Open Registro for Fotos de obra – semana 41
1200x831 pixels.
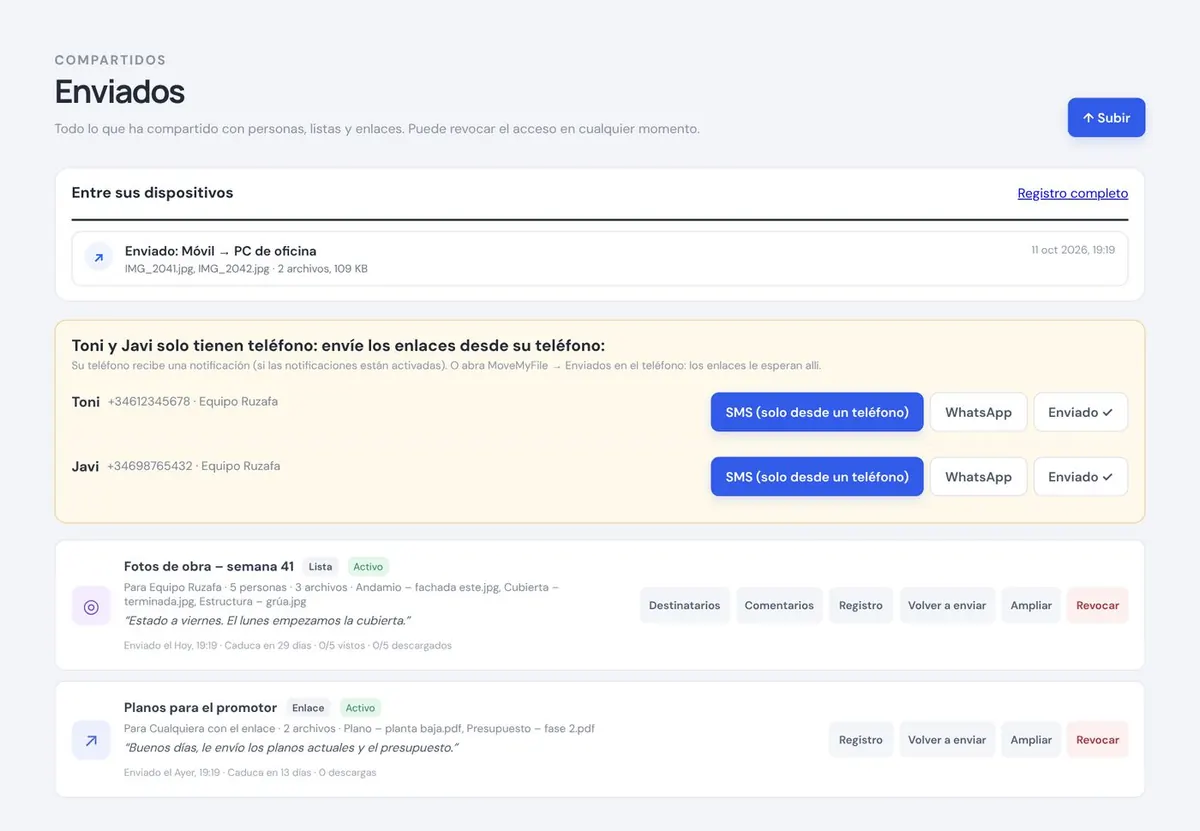pos(861,605)
